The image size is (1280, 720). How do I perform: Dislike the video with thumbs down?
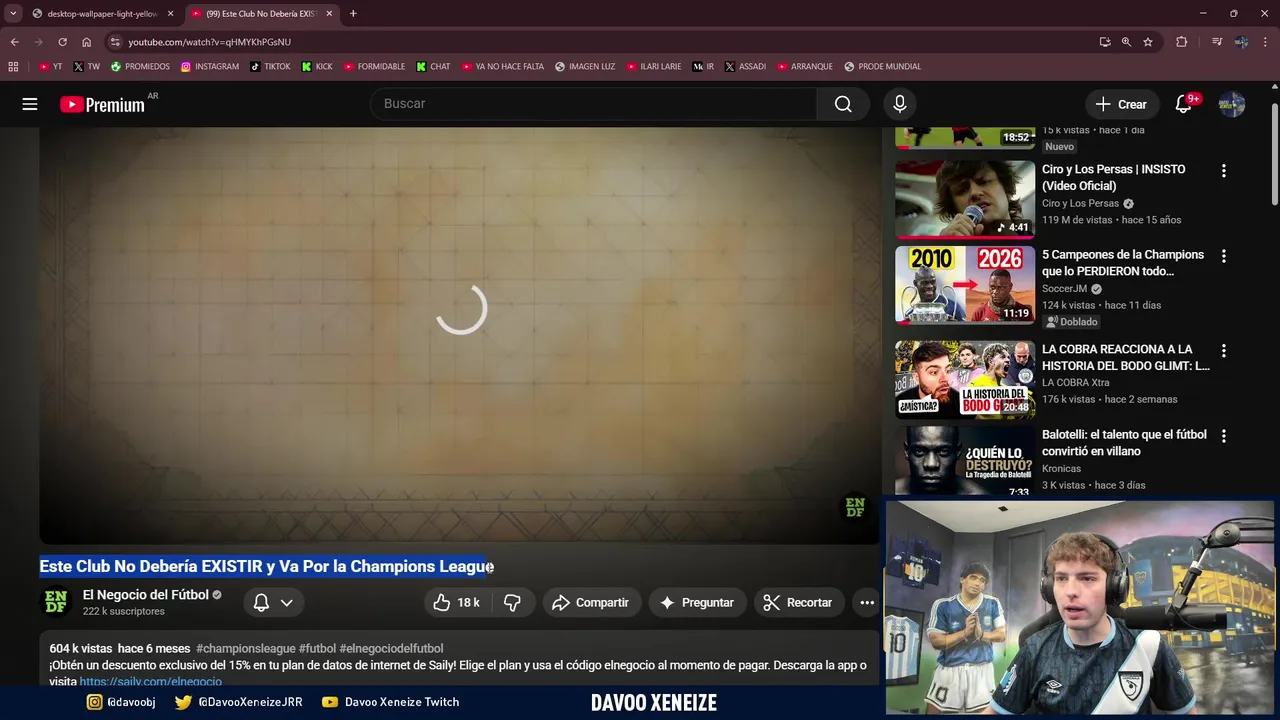[x=512, y=602]
